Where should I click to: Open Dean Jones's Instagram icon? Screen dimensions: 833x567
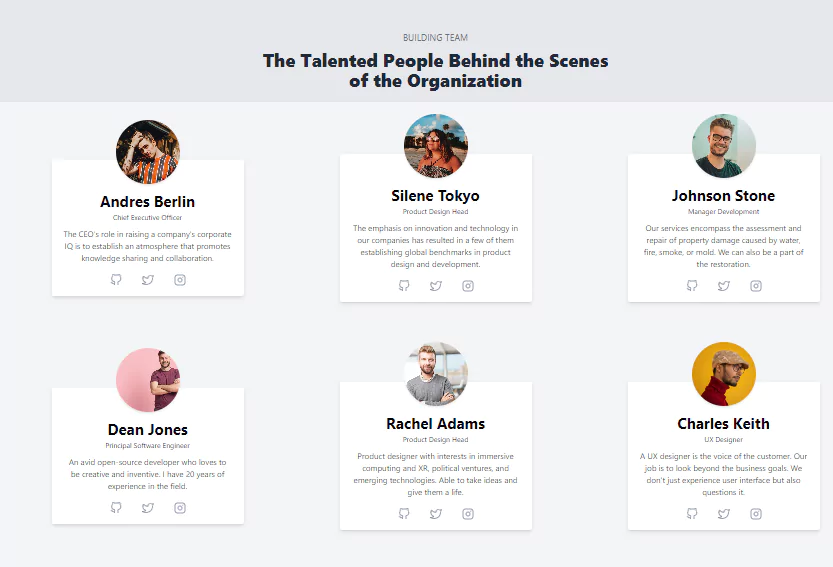coord(180,507)
